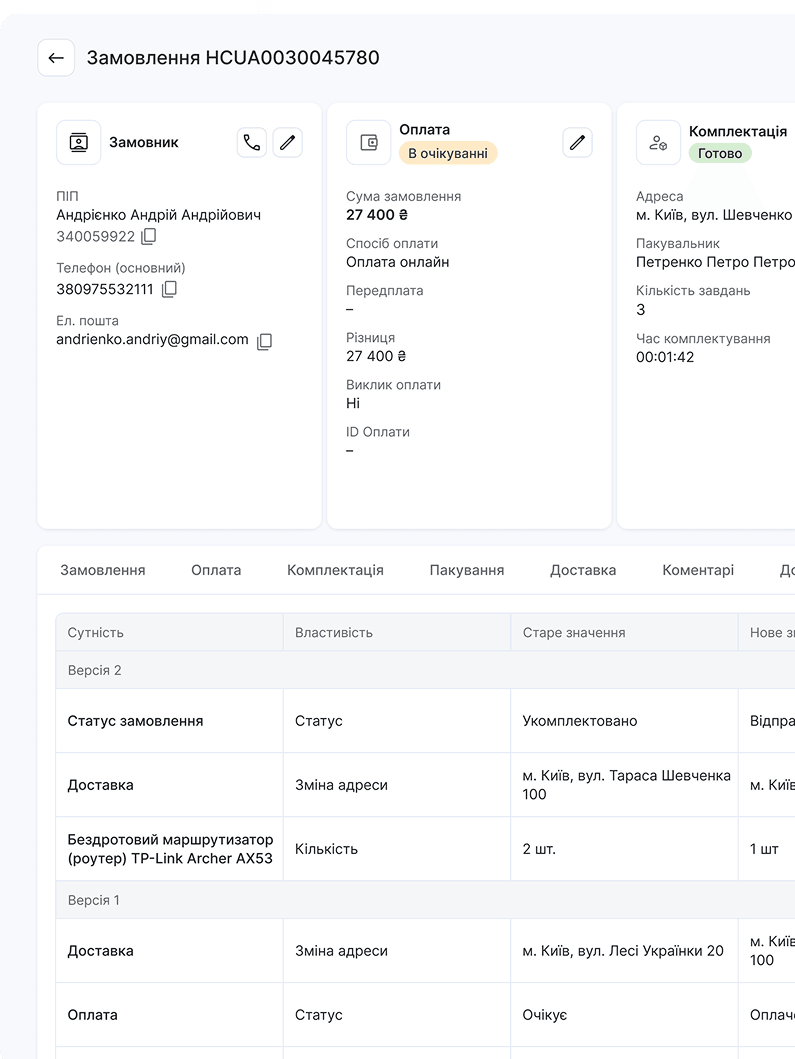Open the Замовлення tab
This screenshot has width=795, height=1059.
tap(103, 570)
